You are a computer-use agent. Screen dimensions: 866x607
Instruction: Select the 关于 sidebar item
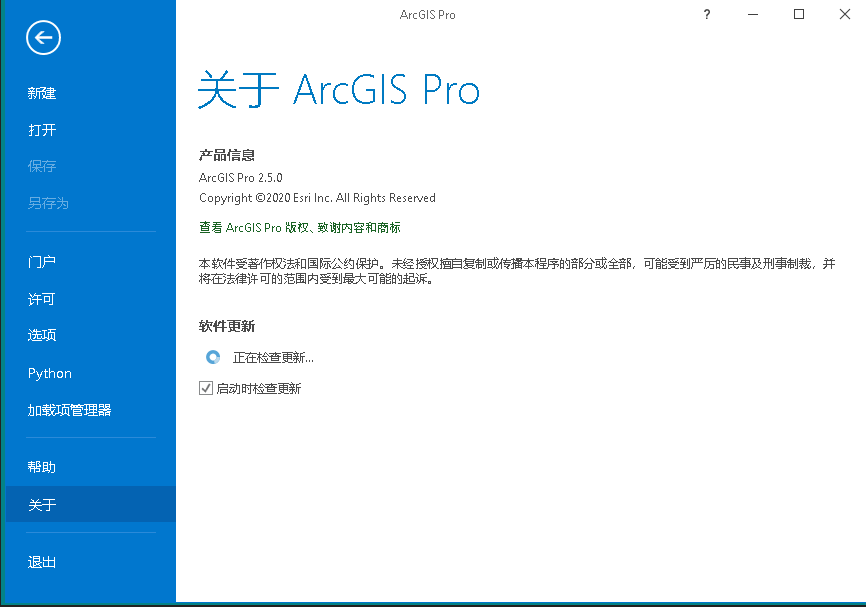[x=91, y=504]
